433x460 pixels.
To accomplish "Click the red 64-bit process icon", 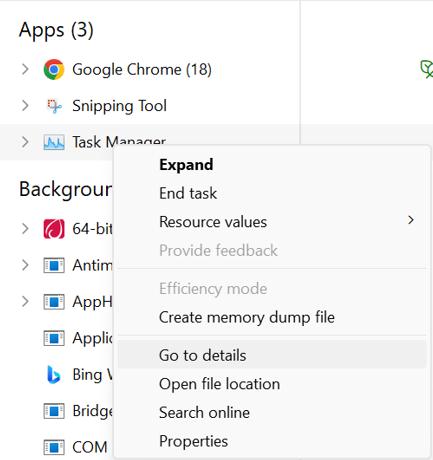I will [54, 229].
